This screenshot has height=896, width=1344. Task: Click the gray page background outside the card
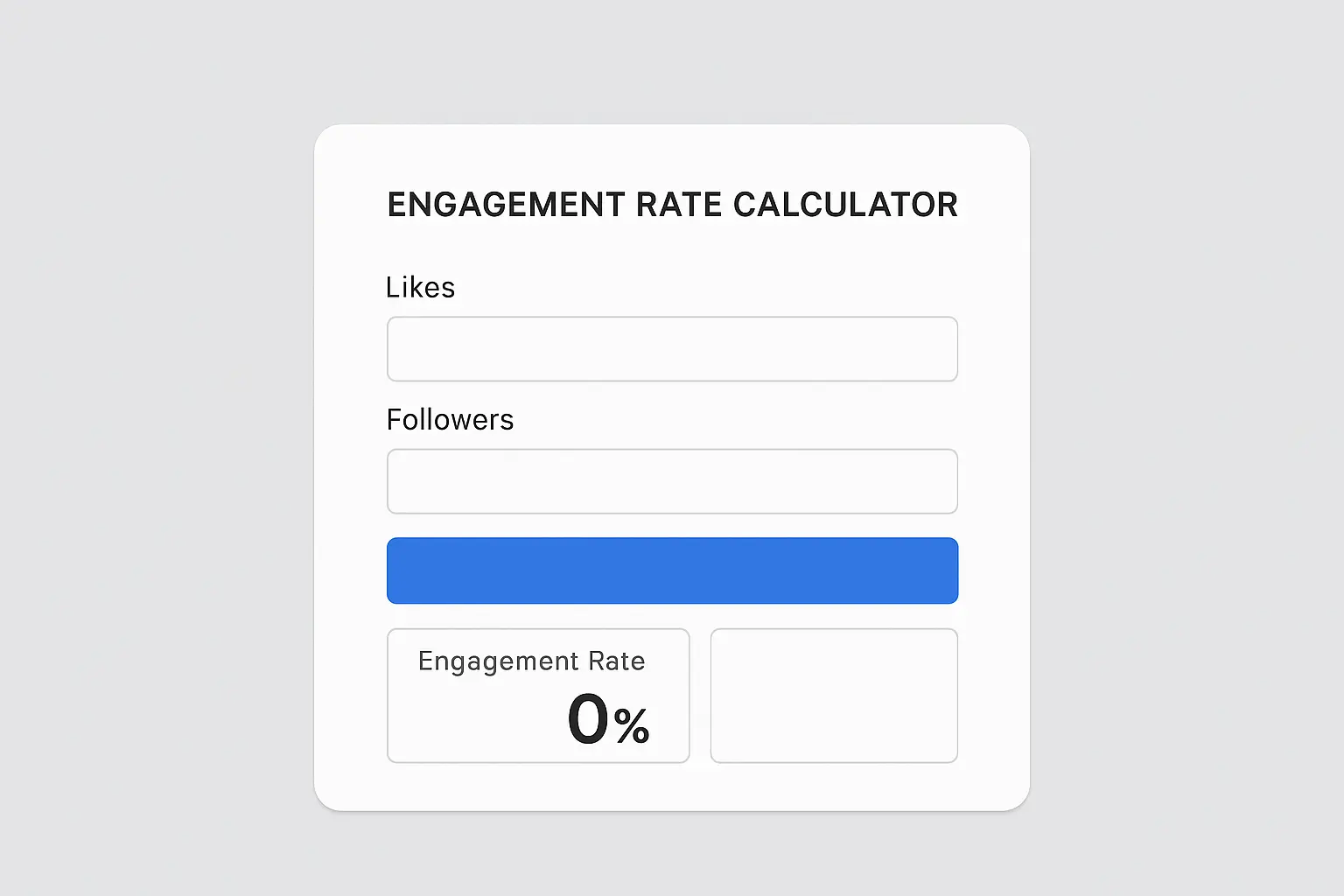pos(131,448)
